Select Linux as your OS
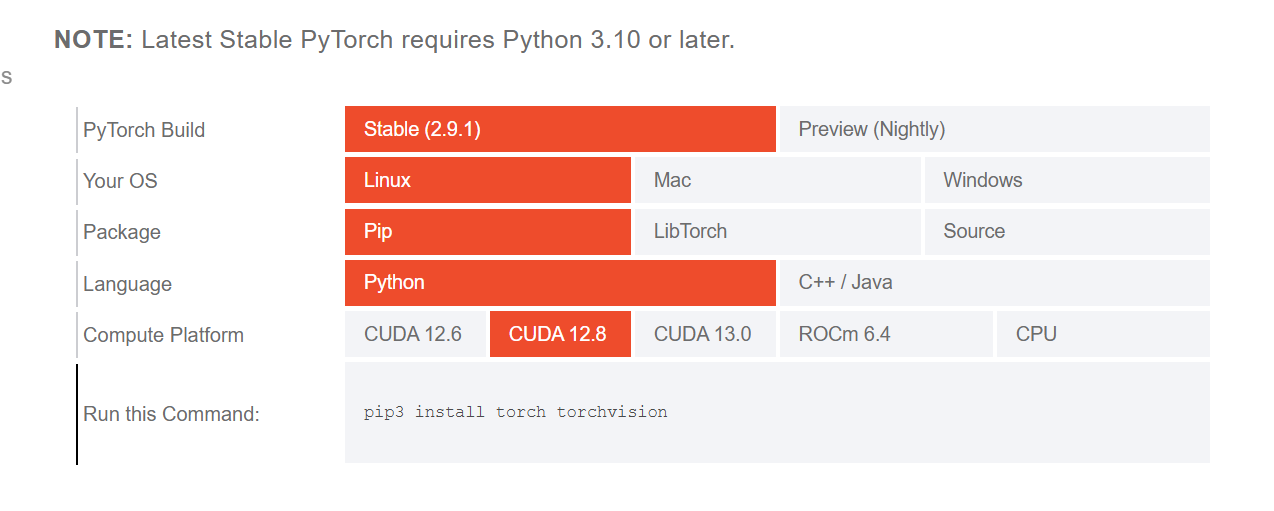 tap(488, 180)
